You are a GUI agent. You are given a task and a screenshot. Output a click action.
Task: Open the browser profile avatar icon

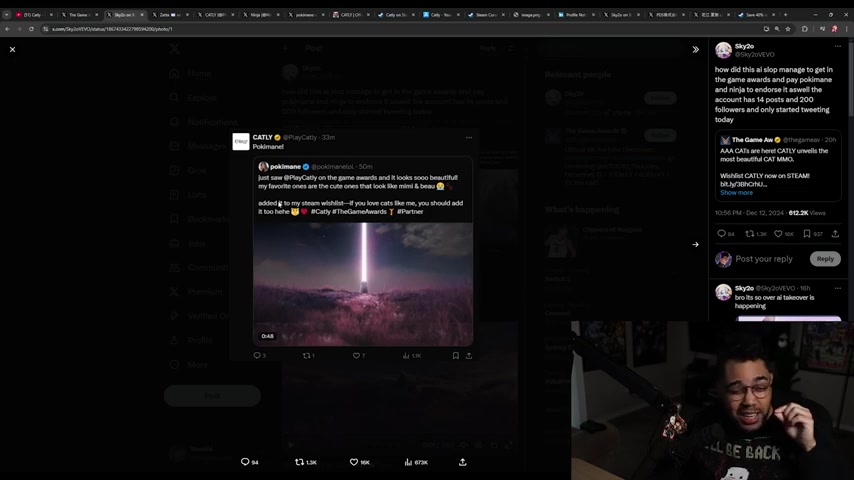[834, 29]
